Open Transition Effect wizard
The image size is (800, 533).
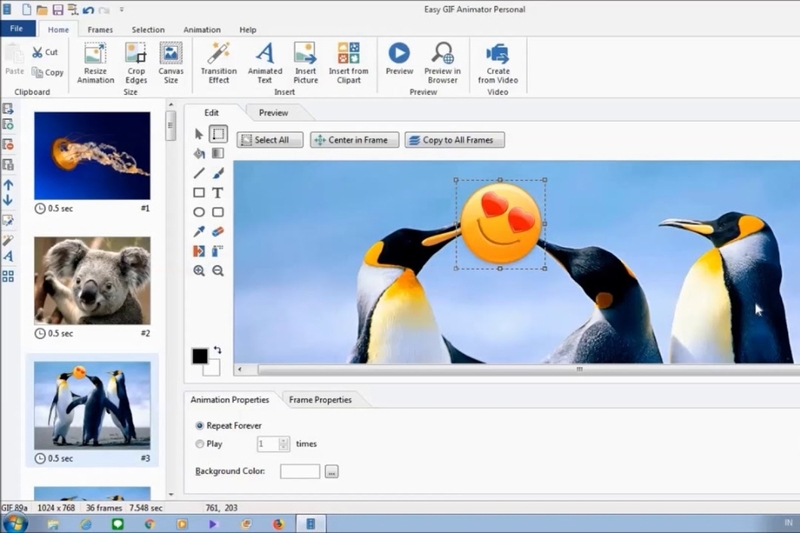(x=219, y=63)
